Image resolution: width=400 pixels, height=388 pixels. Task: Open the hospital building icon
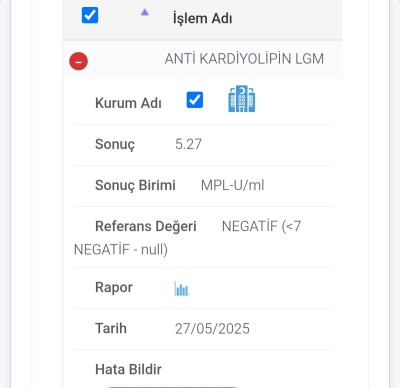click(242, 99)
